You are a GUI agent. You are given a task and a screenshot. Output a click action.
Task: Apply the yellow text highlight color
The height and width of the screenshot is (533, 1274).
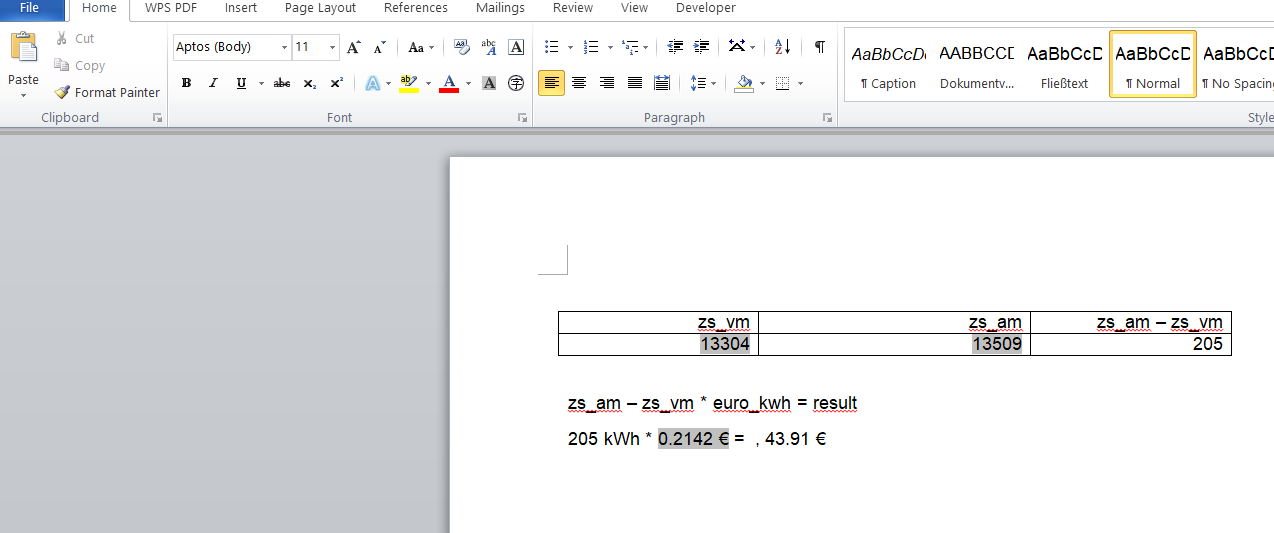tap(409, 83)
